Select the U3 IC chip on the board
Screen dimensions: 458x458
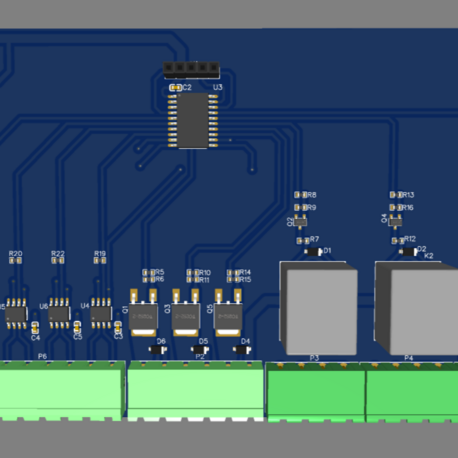(193, 121)
